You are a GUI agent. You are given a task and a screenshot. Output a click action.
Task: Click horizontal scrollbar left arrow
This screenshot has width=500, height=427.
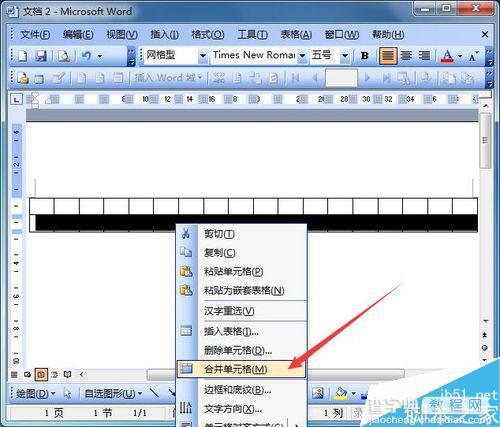tap(81, 375)
